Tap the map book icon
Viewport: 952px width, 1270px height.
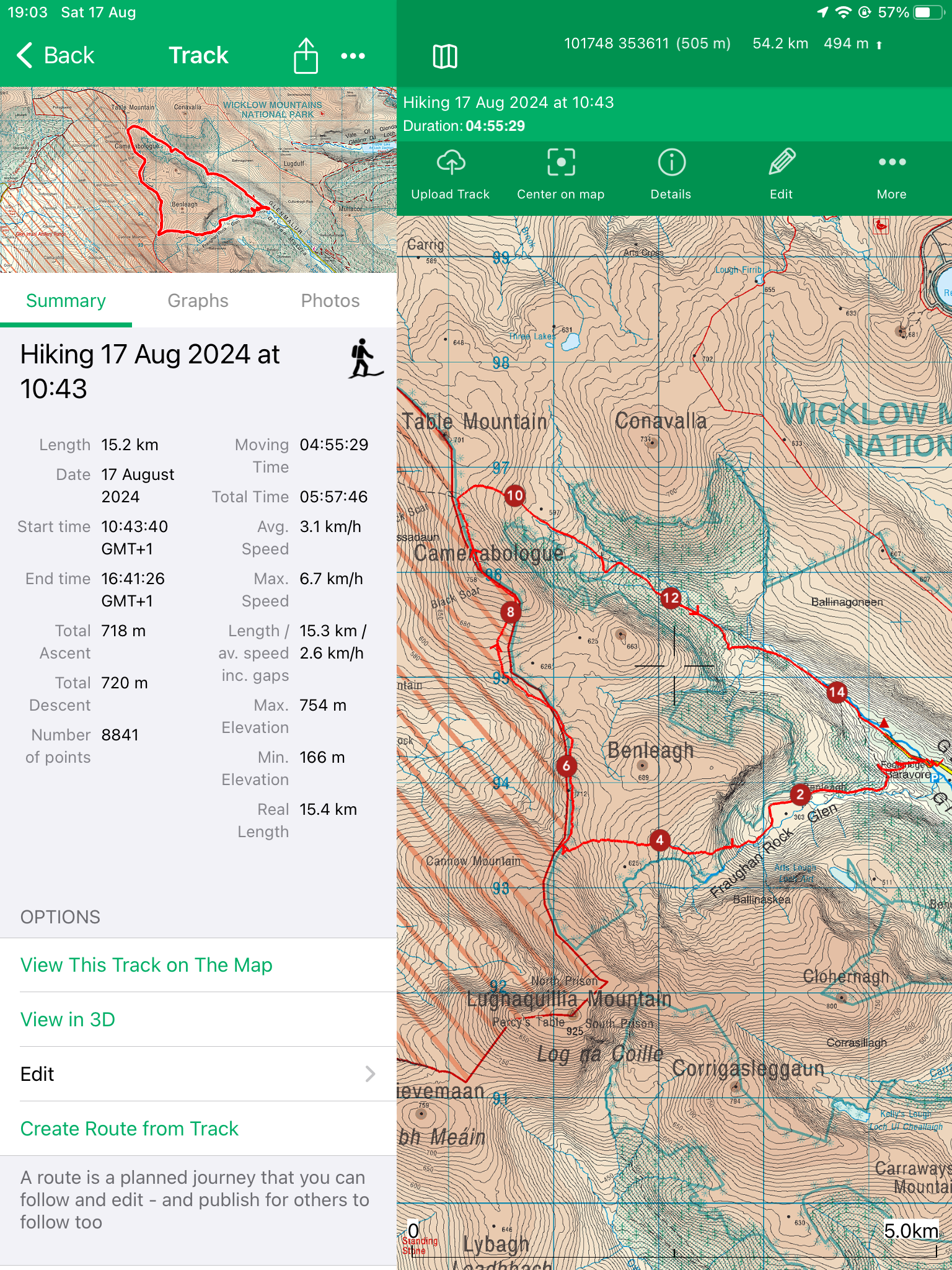445,56
